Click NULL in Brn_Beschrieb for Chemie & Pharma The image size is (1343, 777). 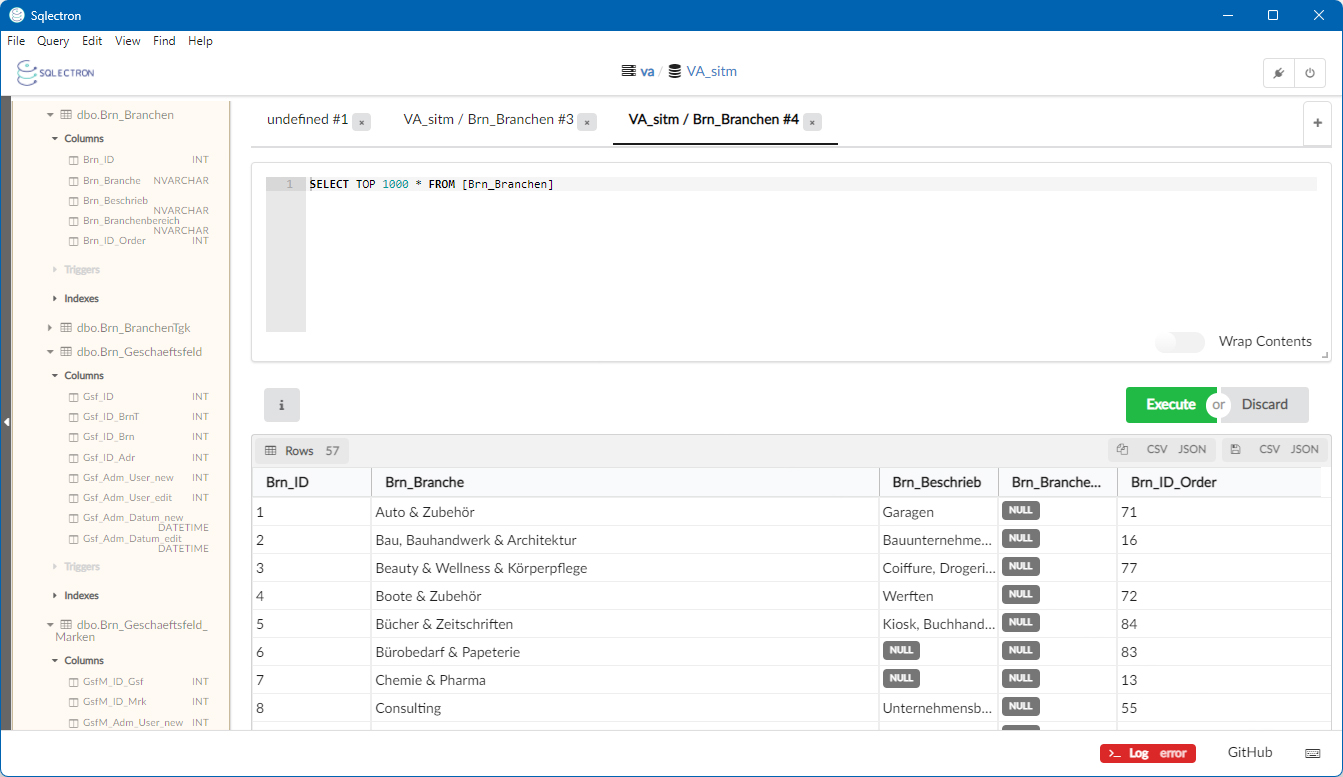[x=901, y=678]
